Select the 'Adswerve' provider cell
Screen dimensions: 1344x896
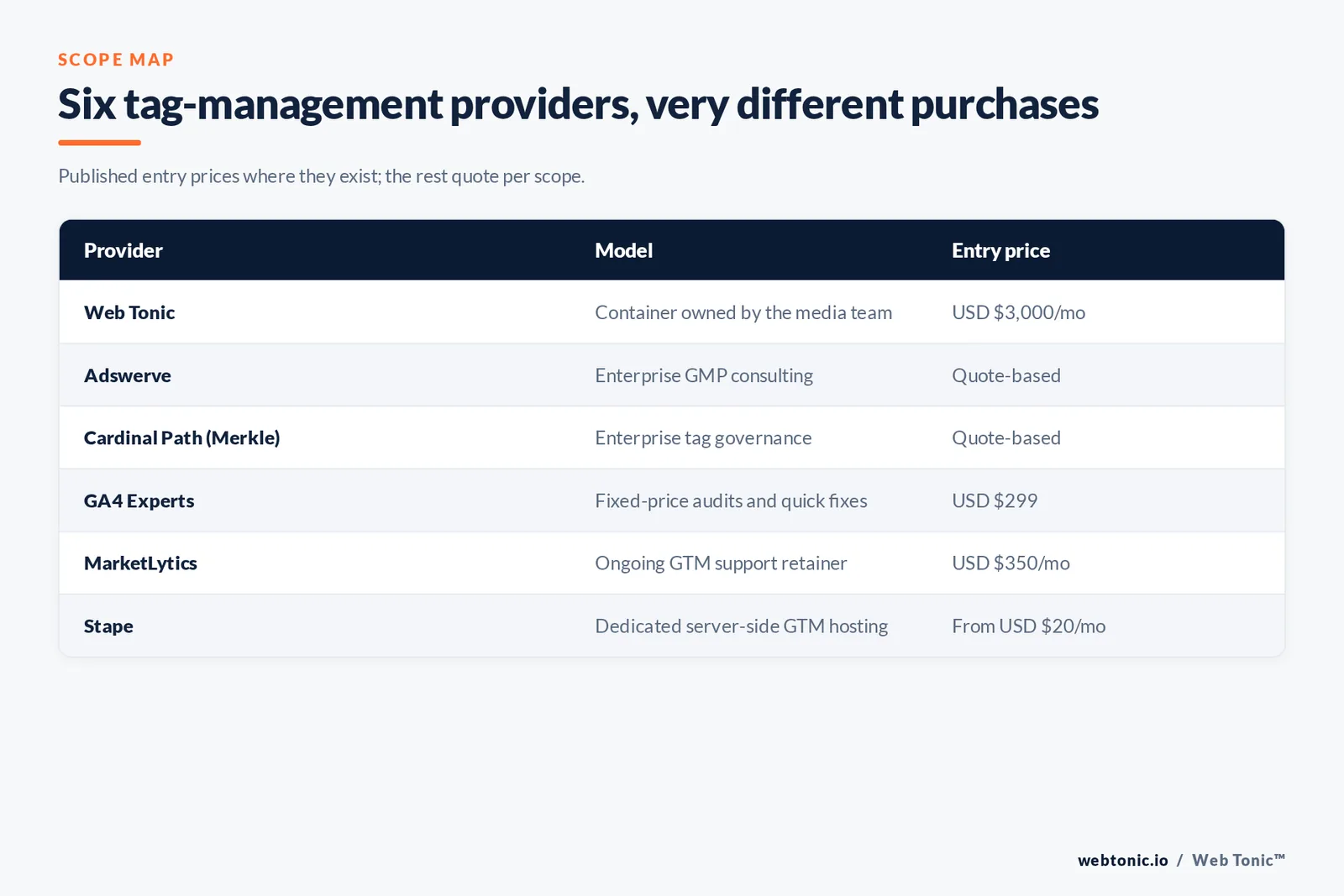pos(128,375)
